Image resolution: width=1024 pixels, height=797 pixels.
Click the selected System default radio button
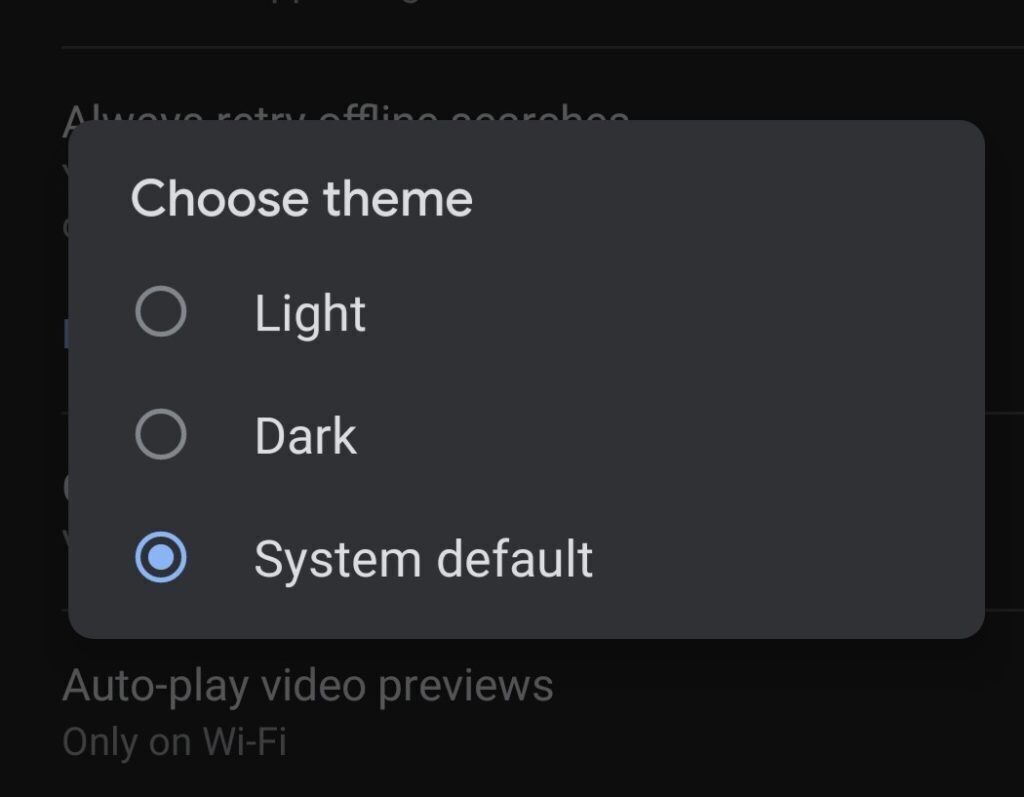coord(160,558)
